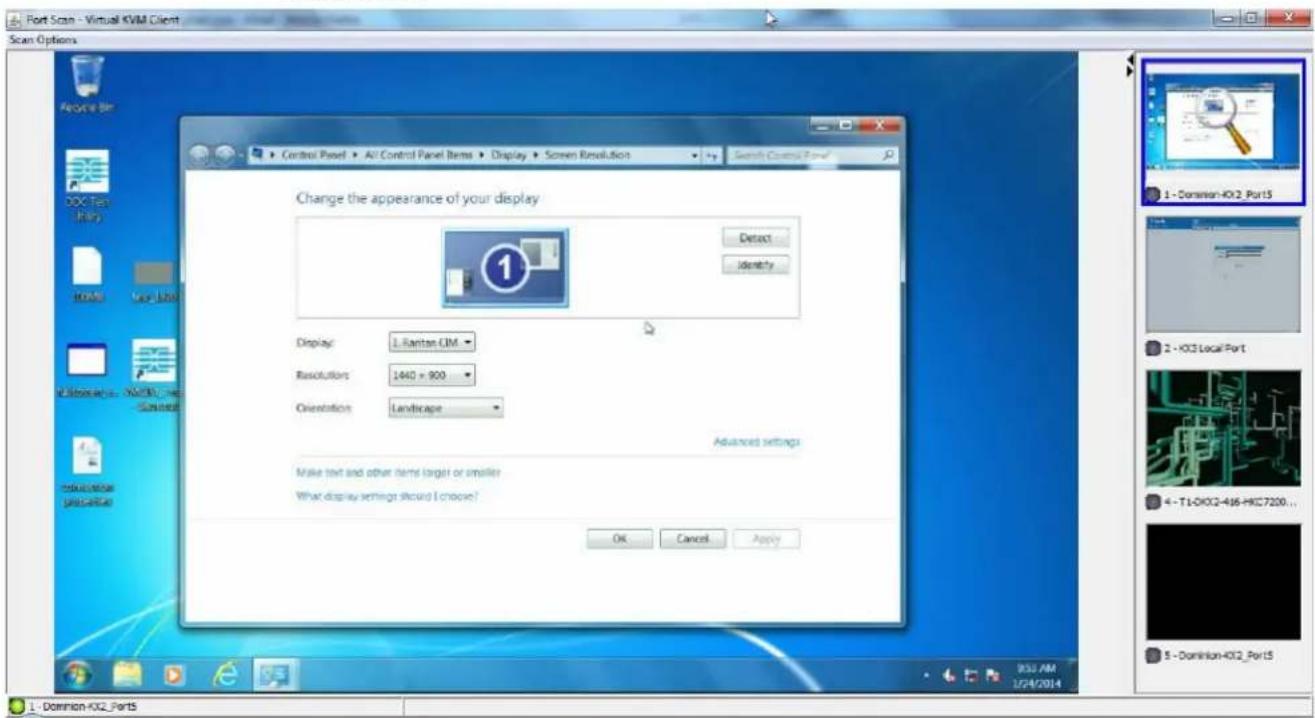Open the Display dropdown showing Raritan CIM
The width and height of the screenshot is (1315, 718).
pyautogui.click(x=431, y=342)
